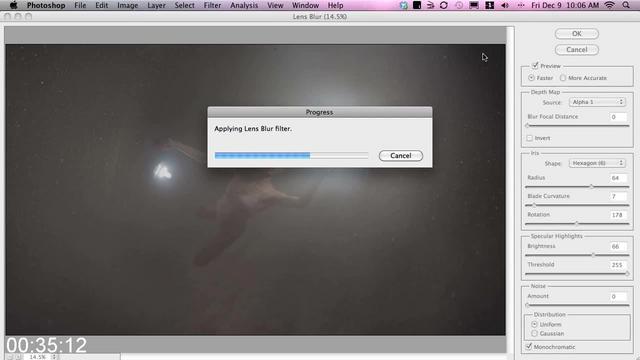
Task: Click the Progress dialog title bar
Action: (x=320, y=112)
